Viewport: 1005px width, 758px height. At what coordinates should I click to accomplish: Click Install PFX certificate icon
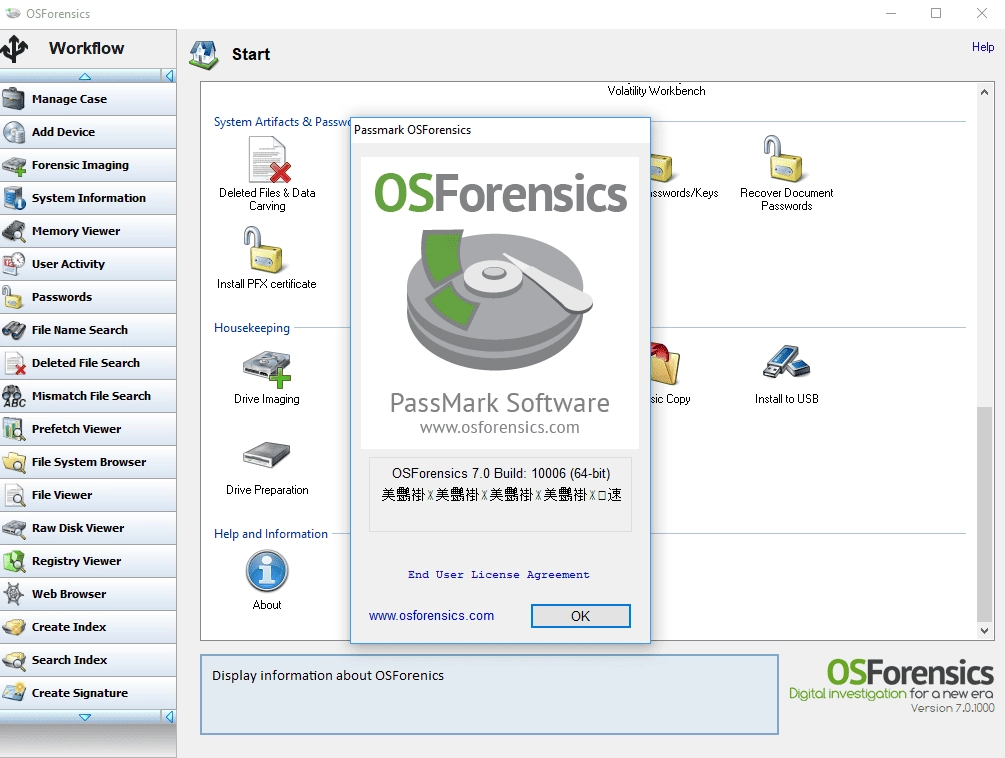[263, 250]
